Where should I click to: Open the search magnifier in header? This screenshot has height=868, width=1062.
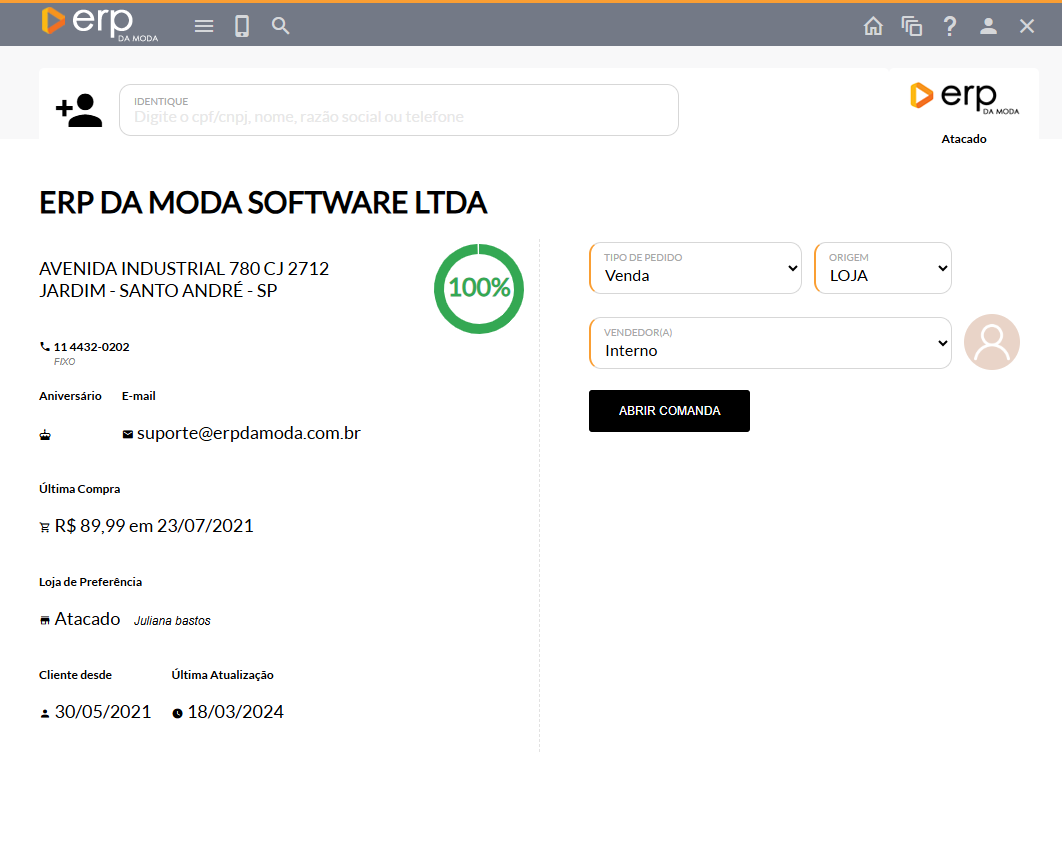click(x=281, y=26)
